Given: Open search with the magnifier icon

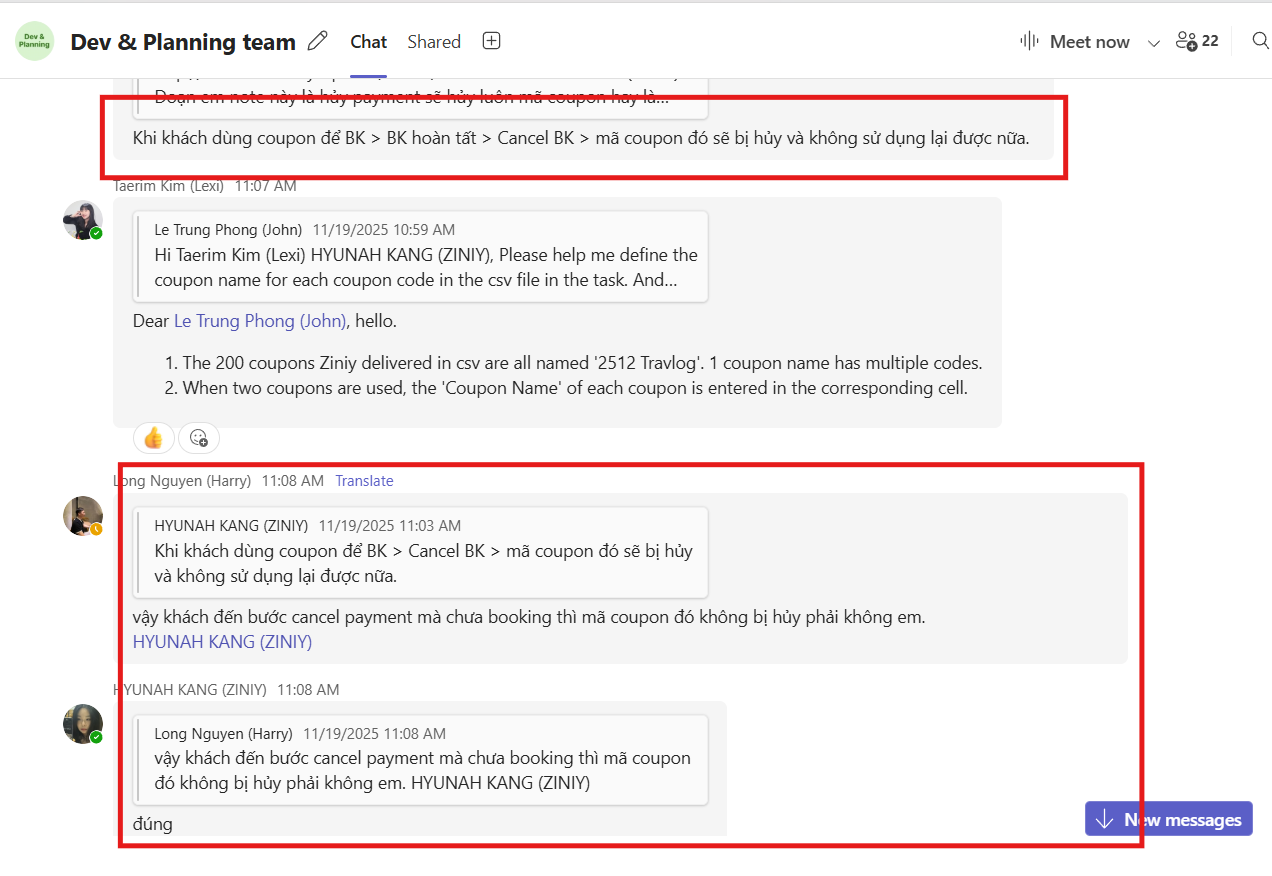Looking at the screenshot, I should click(x=1260, y=41).
